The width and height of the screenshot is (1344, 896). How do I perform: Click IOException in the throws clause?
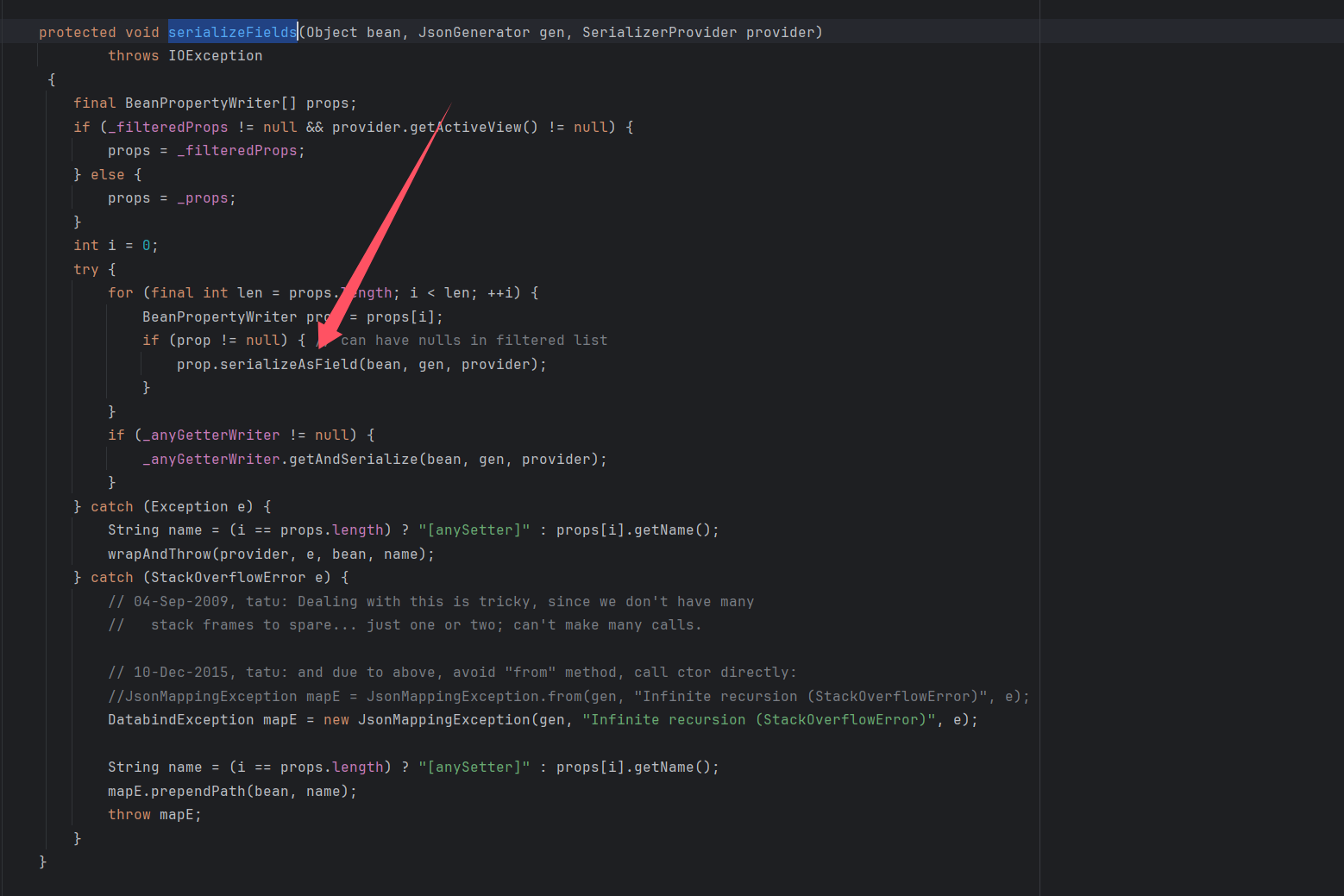pos(216,55)
